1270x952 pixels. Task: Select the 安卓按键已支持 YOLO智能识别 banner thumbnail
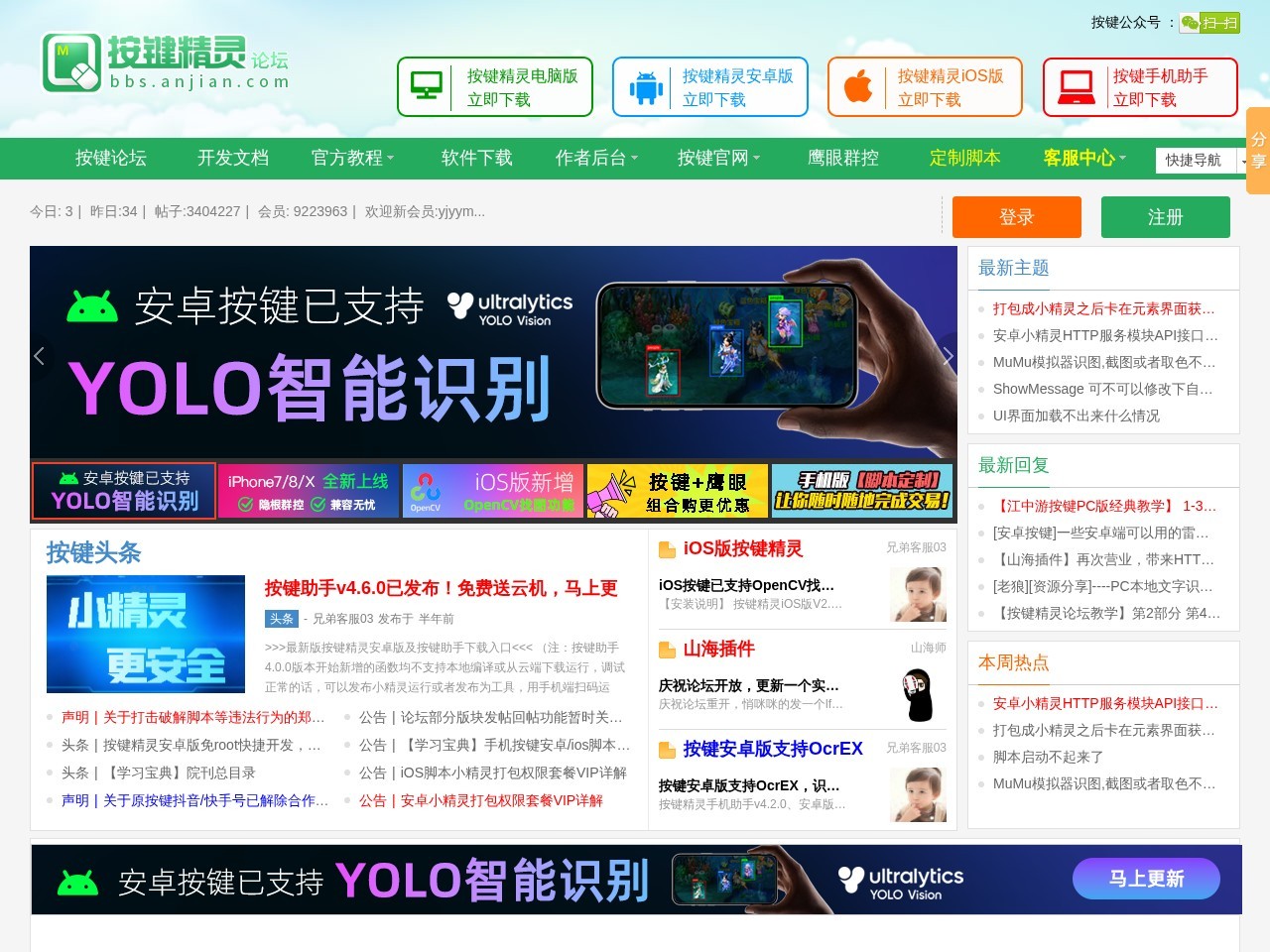point(124,491)
